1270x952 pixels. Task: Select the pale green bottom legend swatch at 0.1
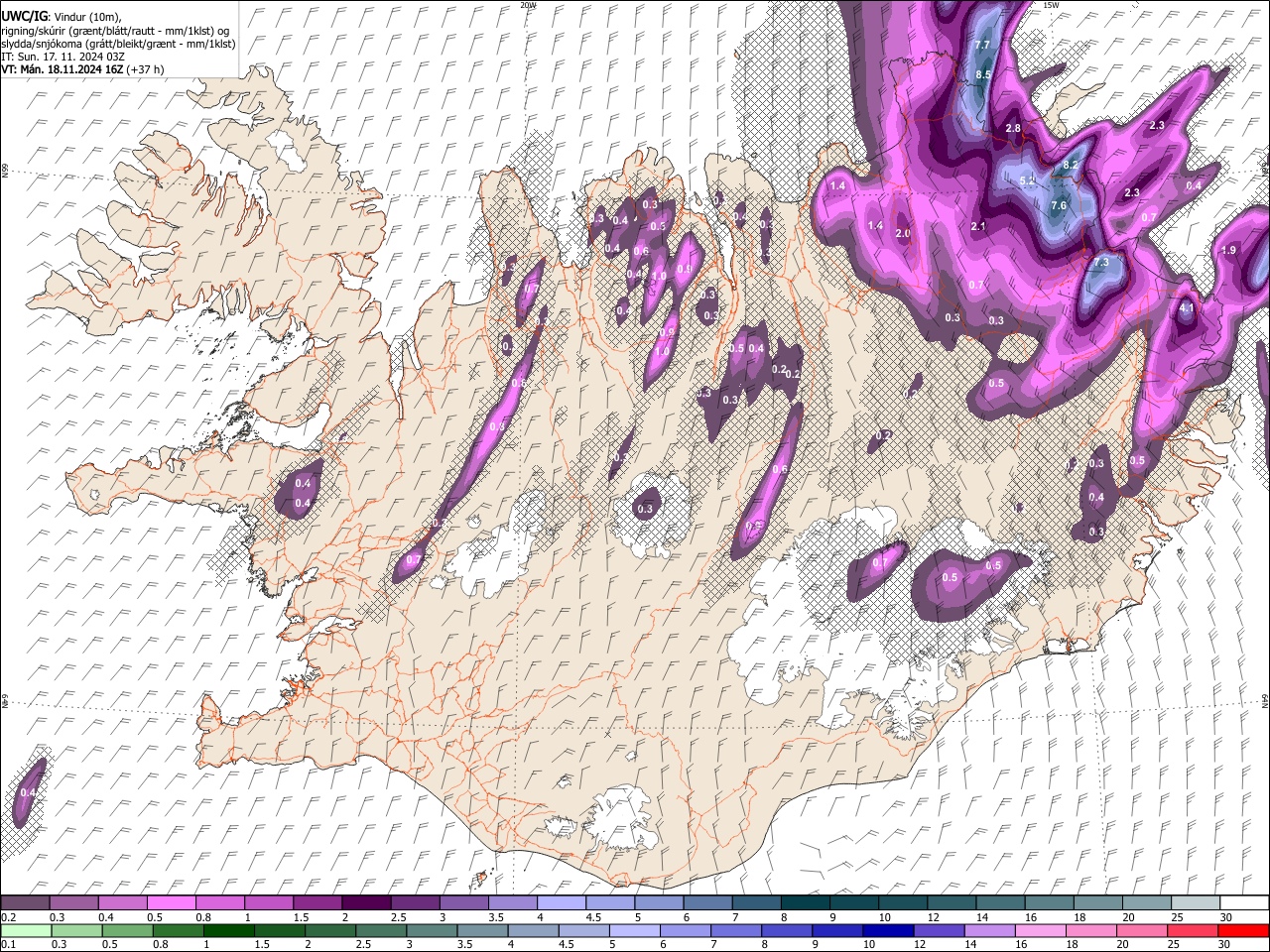pyautogui.click(x=26, y=931)
